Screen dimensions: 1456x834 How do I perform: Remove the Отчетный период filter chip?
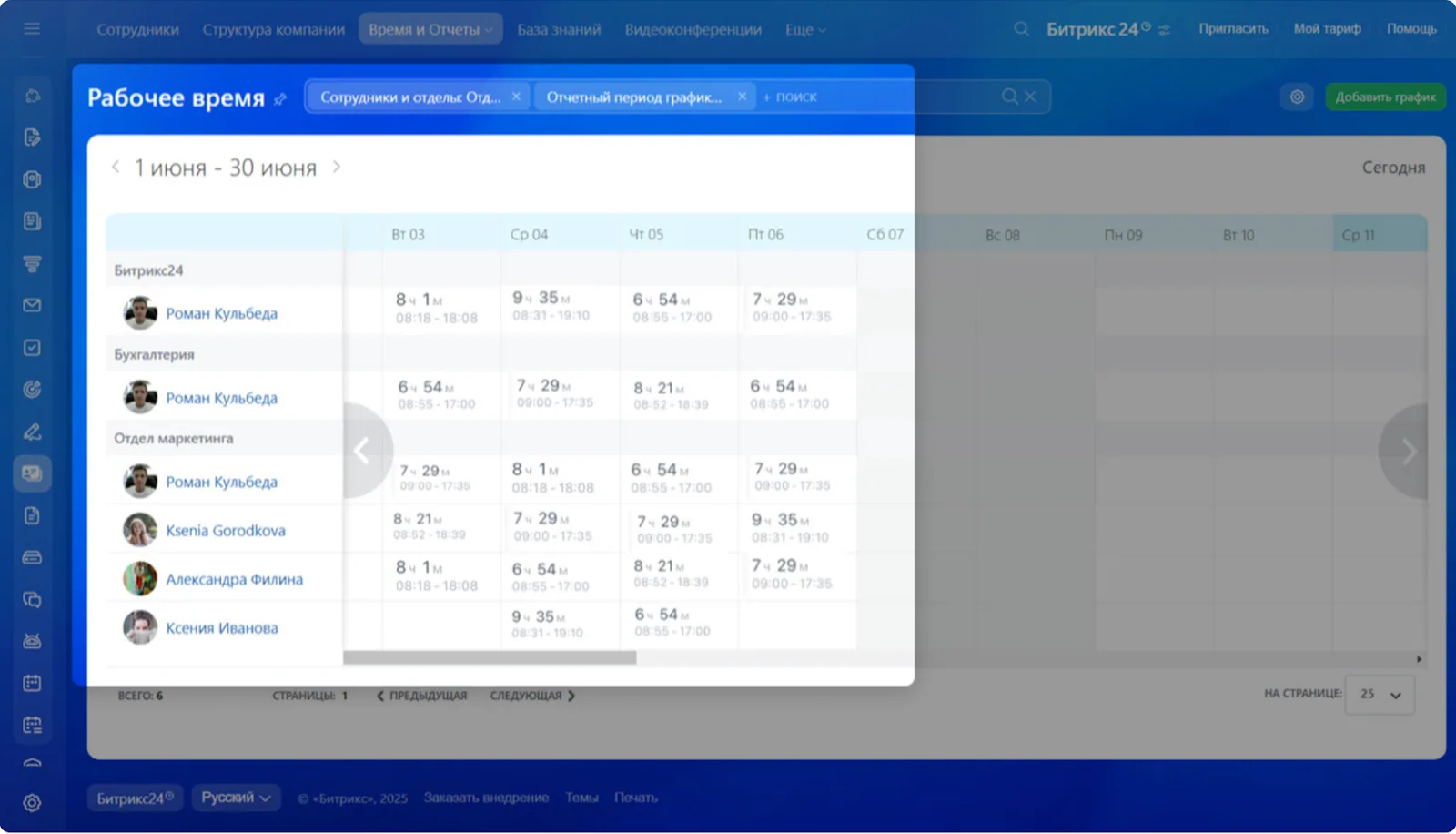[x=742, y=97]
